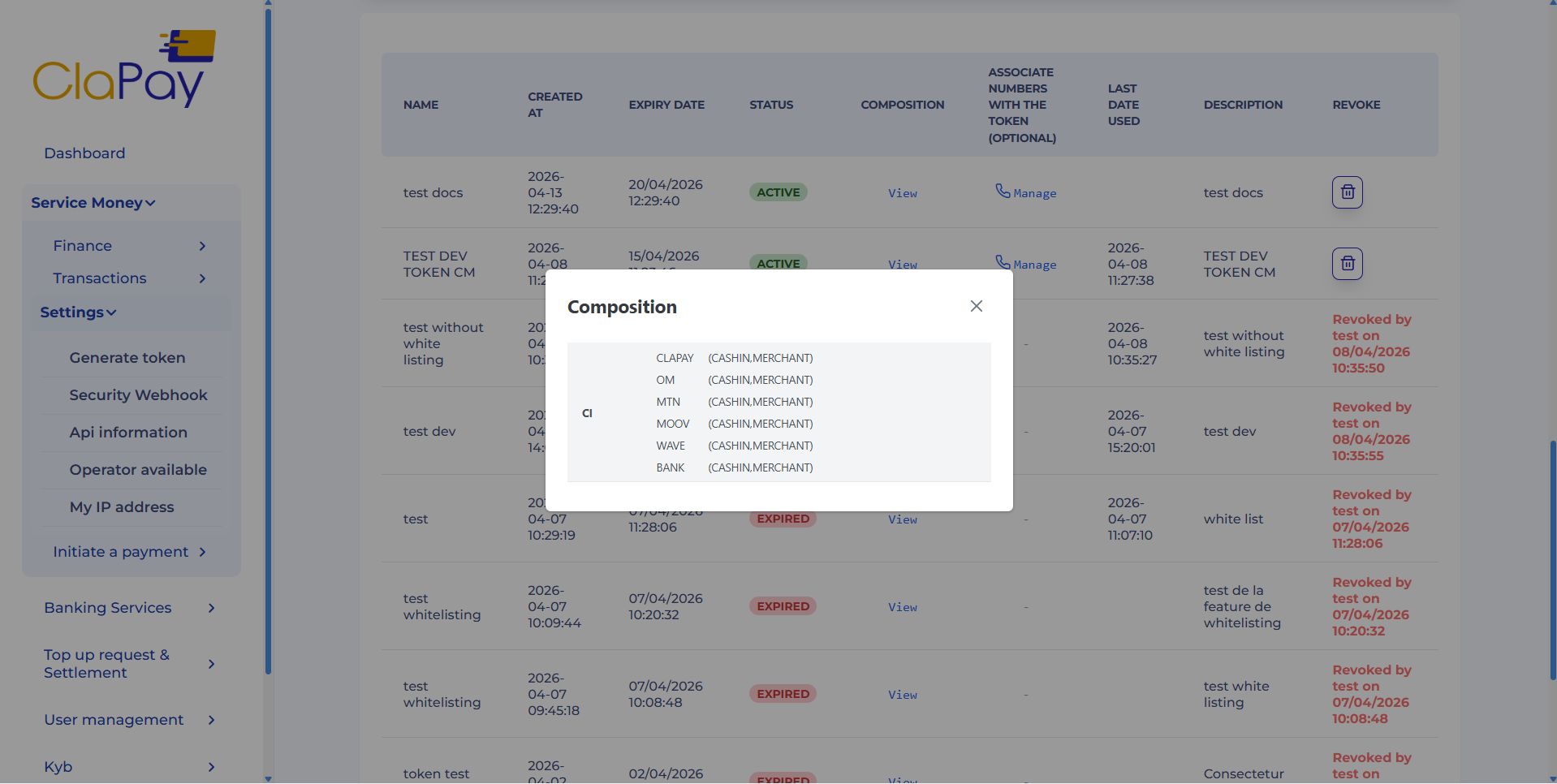The height and width of the screenshot is (784, 1557).
Task: Open the Dashboard menu item
Action: [x=84, y=153]
